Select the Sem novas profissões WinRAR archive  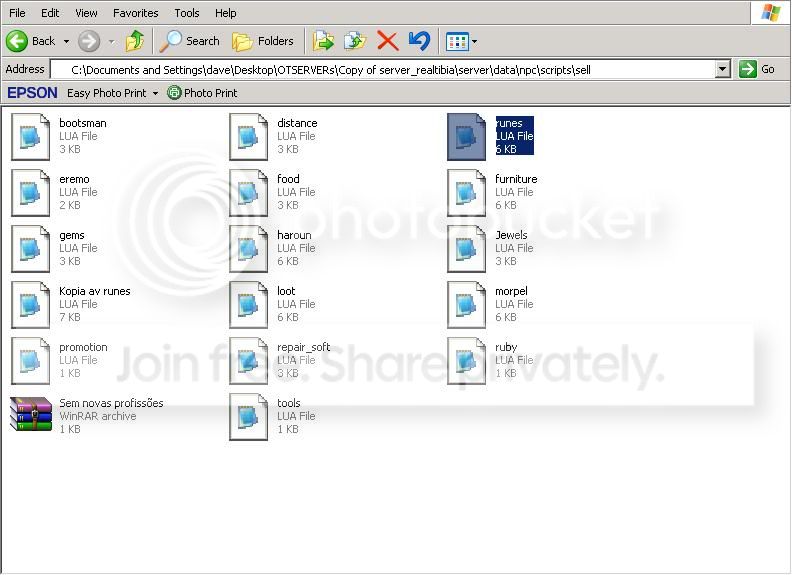tap(87, 416)
